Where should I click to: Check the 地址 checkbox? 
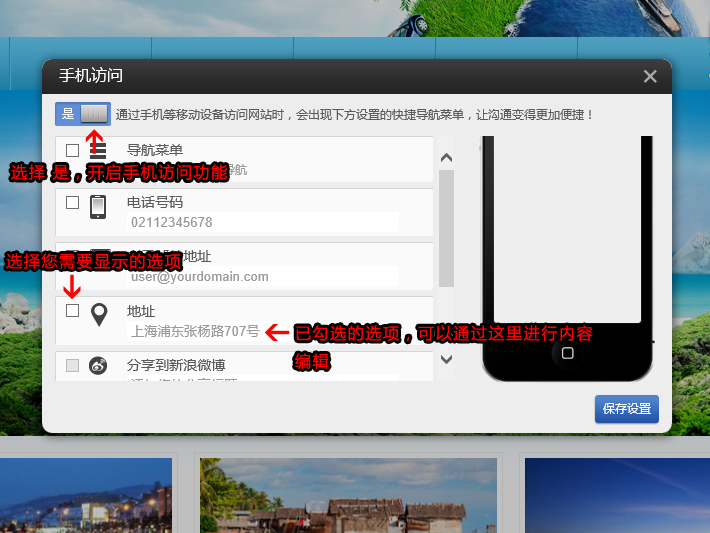coord(72,311)
